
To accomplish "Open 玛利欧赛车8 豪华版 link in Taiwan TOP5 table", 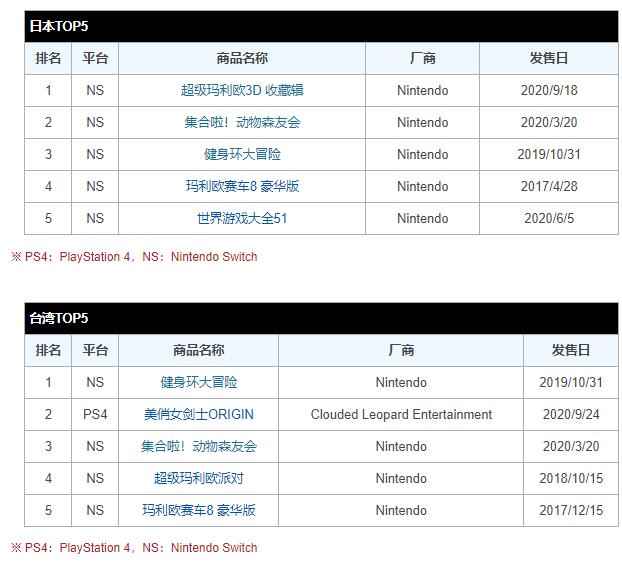I will coord(198,510).
